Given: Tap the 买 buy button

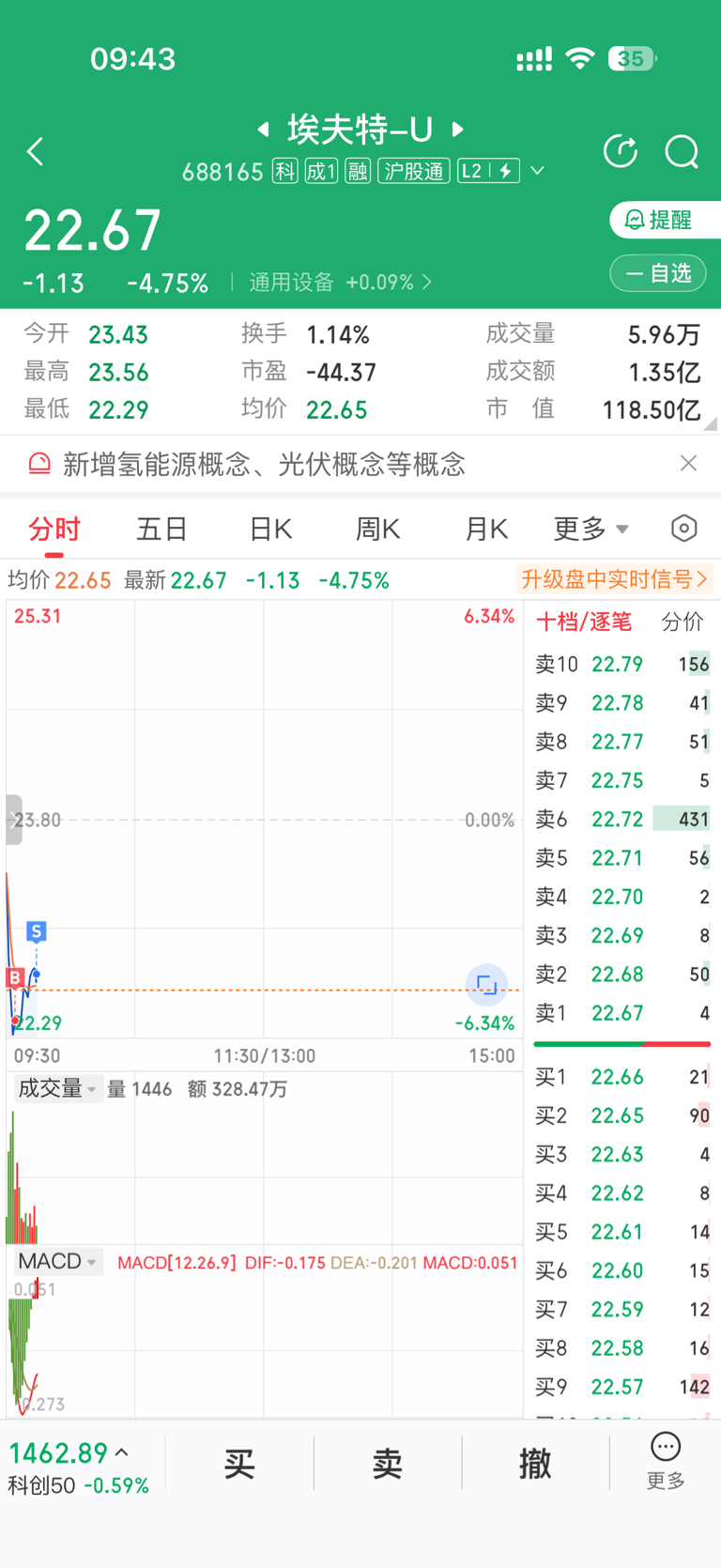Looking at the screenshot, I should pyautogui.click(x=239, y=1463).
